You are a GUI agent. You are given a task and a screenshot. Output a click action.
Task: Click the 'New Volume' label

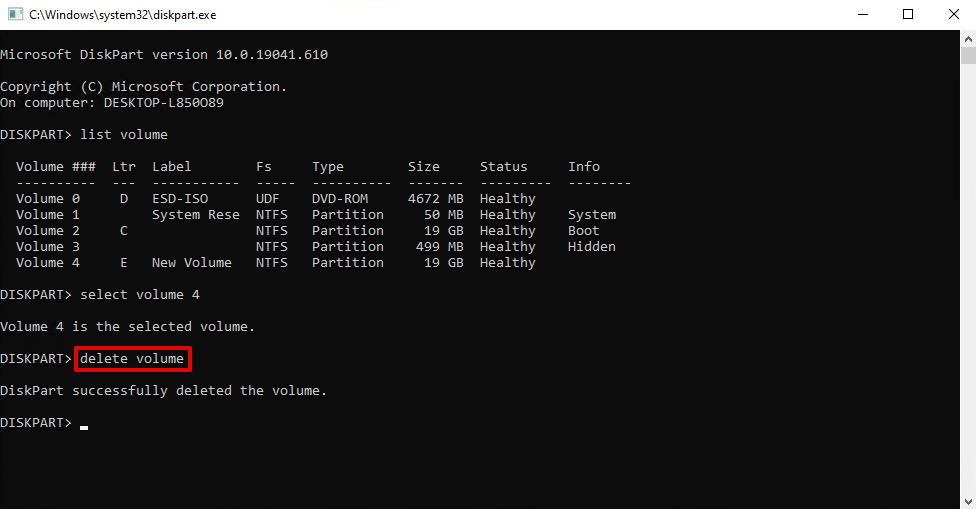pyautogui.click(x=192, y=263)
